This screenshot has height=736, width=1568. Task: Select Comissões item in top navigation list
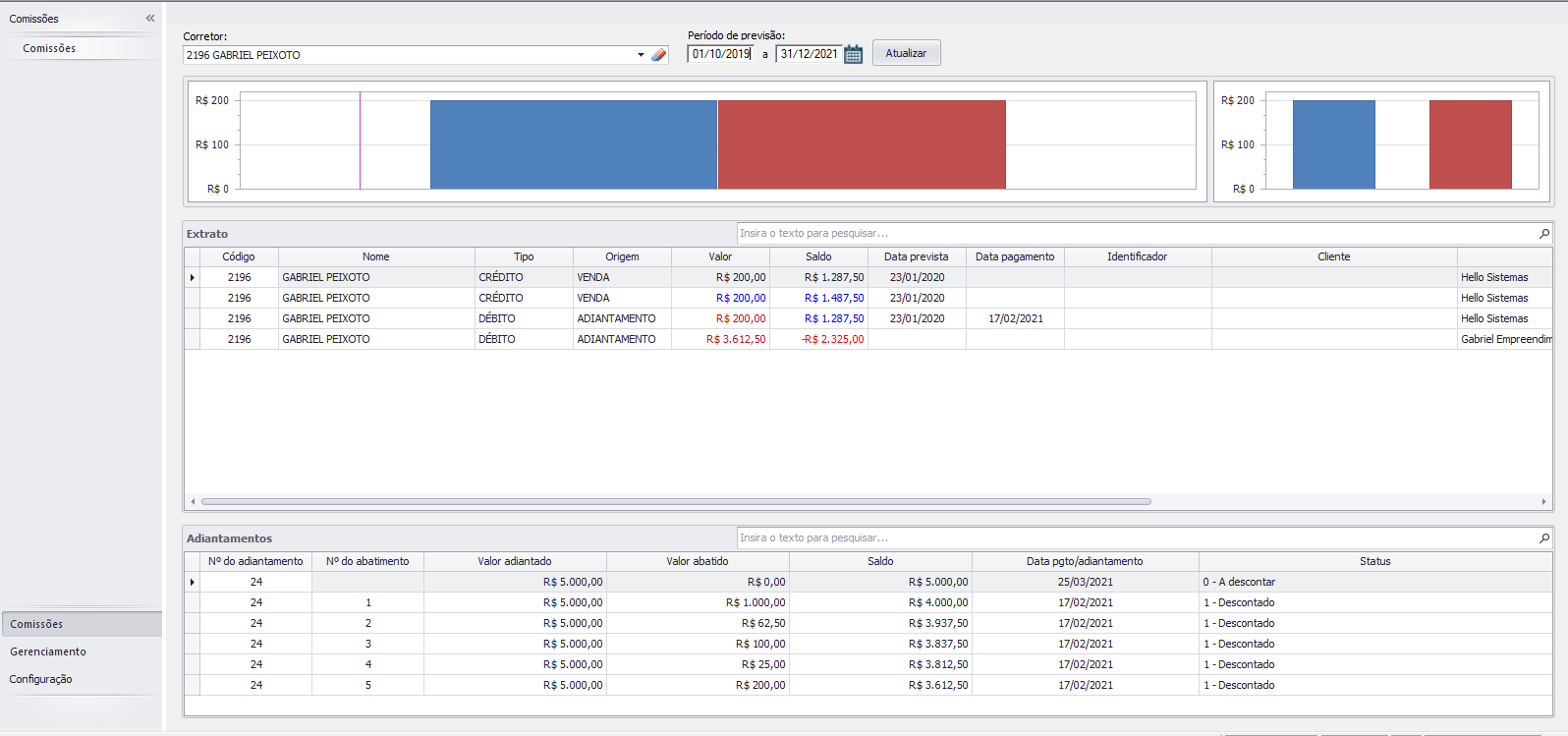click(x=49, y=48)
